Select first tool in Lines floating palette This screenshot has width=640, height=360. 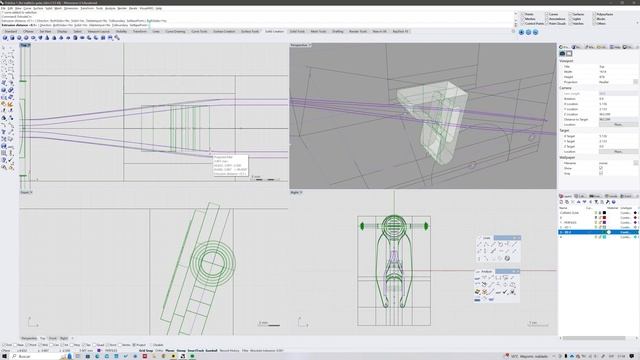click(480, 244)
